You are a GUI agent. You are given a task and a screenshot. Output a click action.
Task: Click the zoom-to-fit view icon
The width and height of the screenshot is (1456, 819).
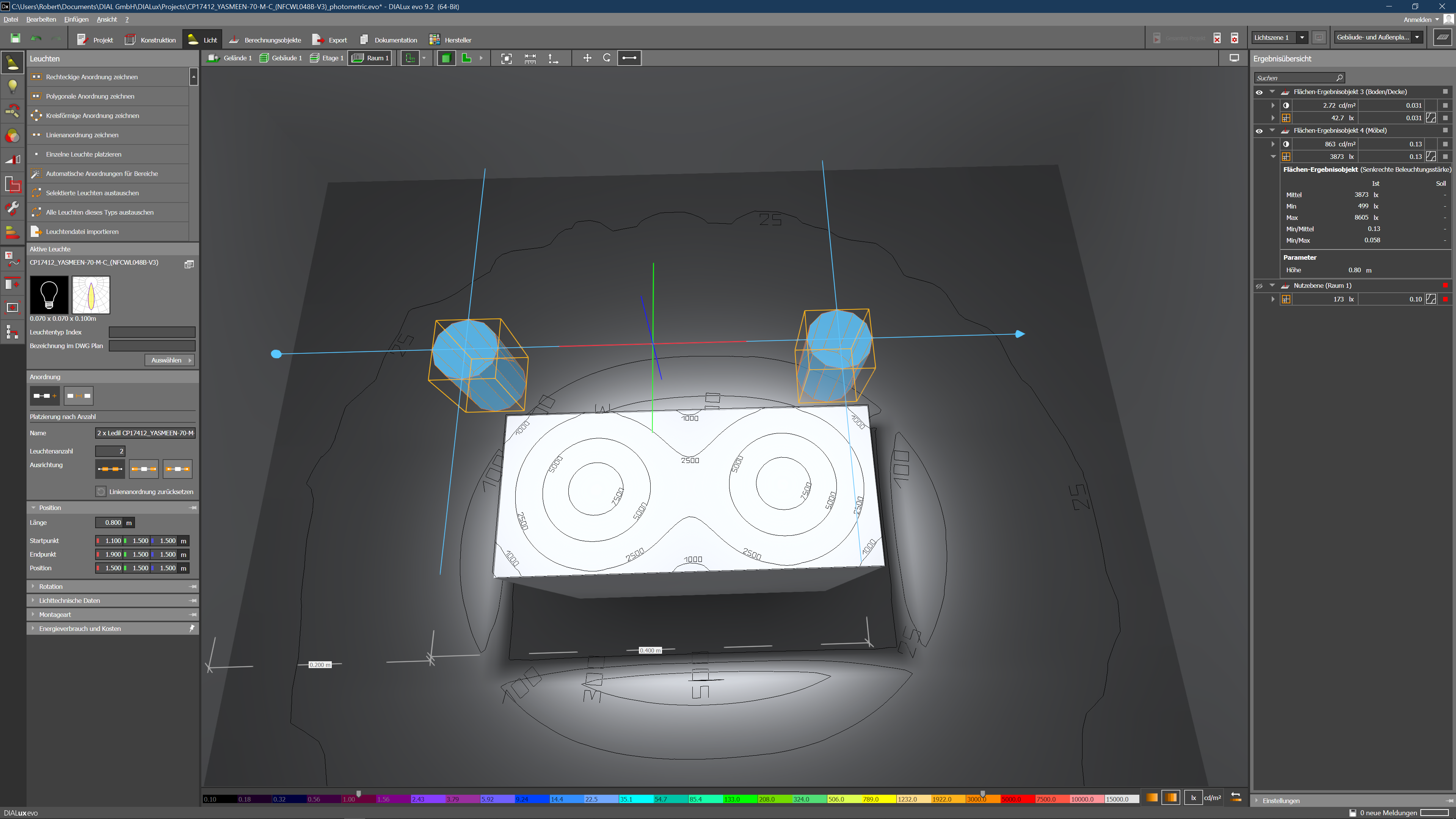coord(507,58)
